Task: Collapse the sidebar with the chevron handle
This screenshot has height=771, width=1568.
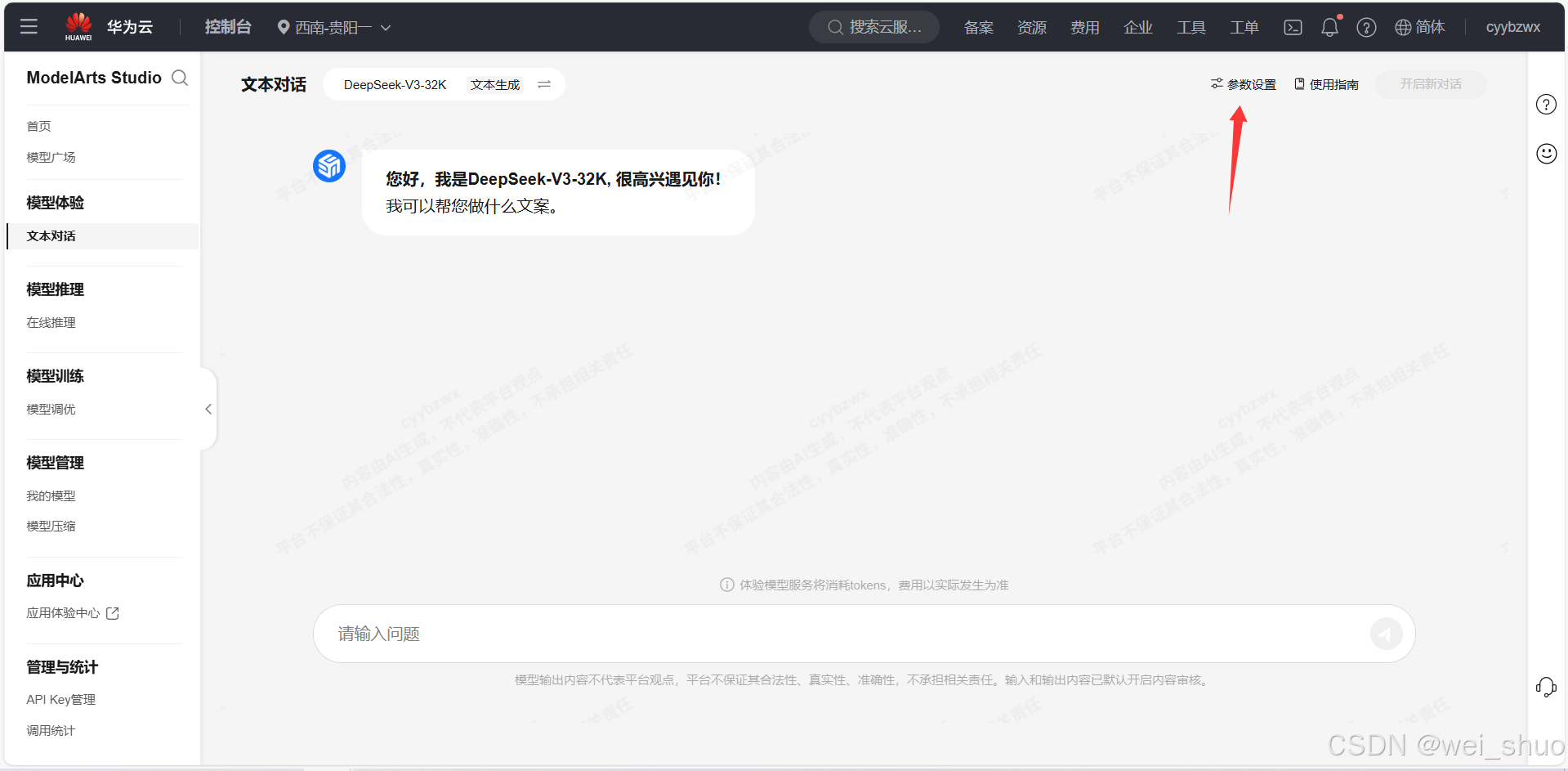Action: [x=208, y=409]
